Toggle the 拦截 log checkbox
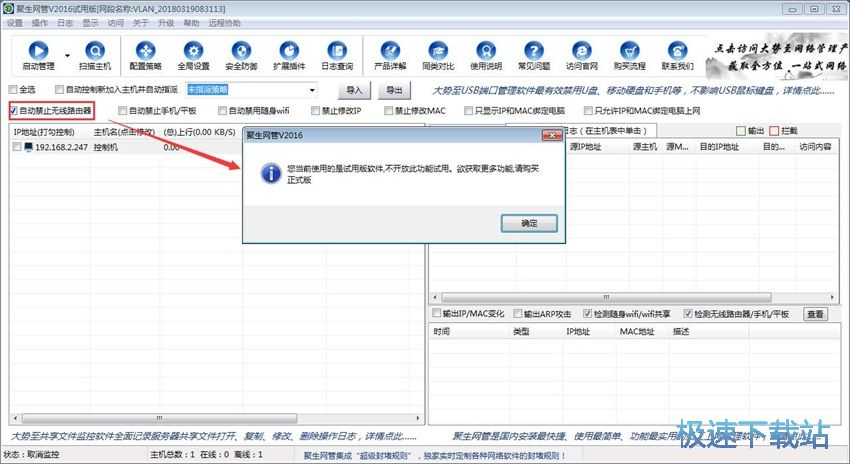Image resolution: width=850 pixels, height=464 pixels. [x=774, y=131]
